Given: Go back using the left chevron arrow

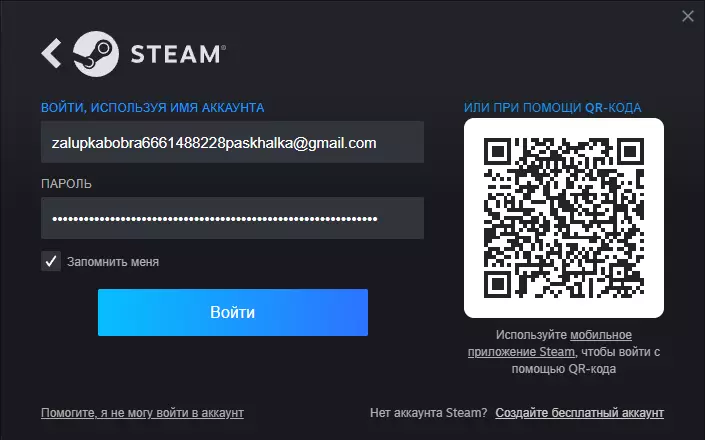Looking at the screenshot, I should point(51,53).
